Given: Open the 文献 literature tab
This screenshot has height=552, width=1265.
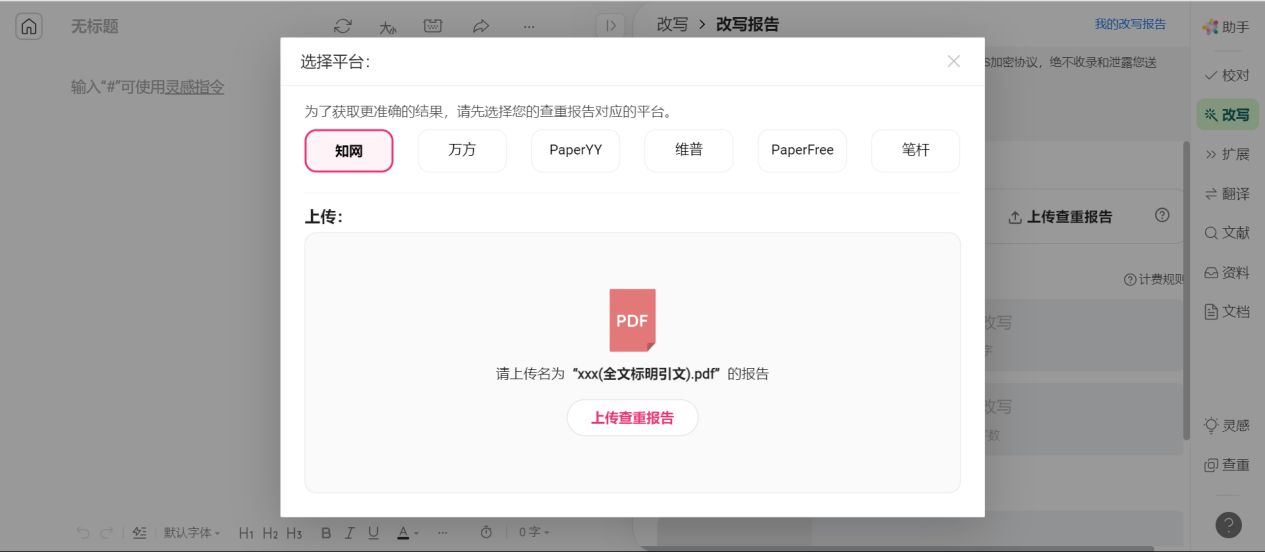Looking at the screenshot, I should pyautogui.click(x=1227, y=232).
